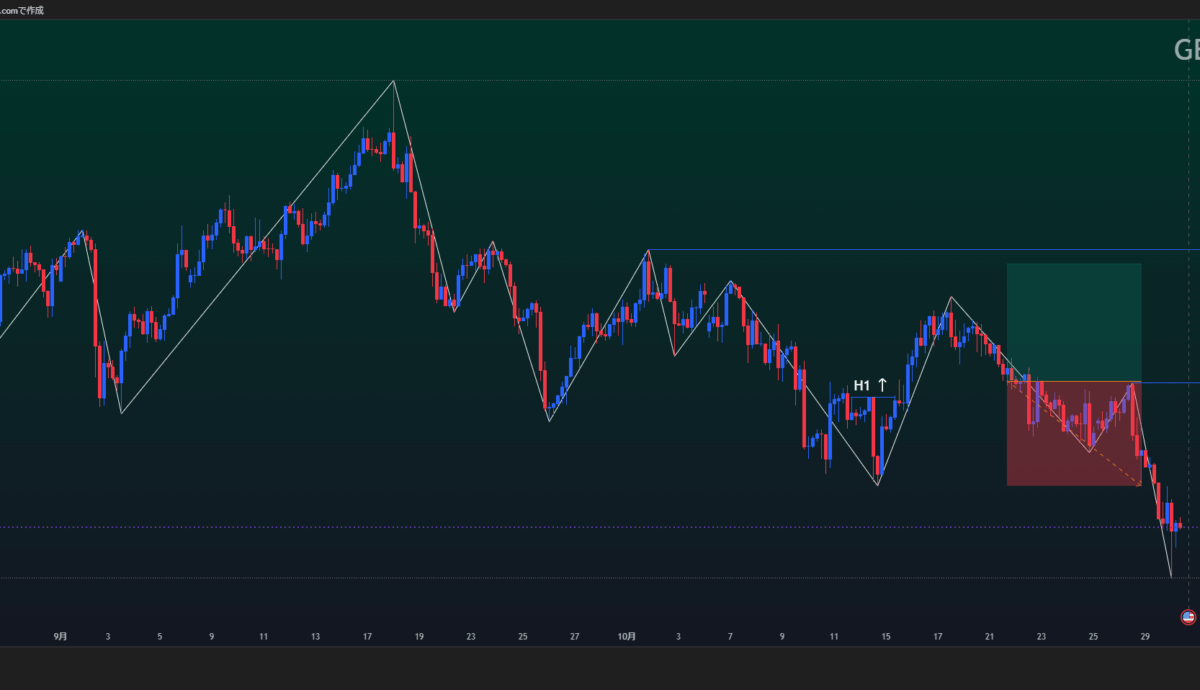The height and width of the screenshot is (690, 1200).
Task: Click the lowest zigzag endpoint at far right
Action: tap(1171, 577)
